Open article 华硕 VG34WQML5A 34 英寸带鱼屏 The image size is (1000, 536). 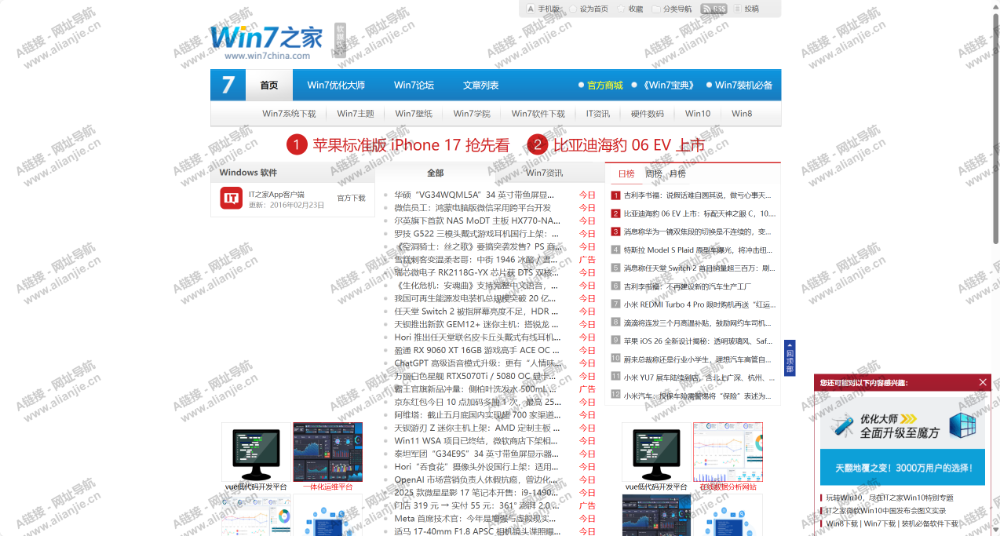474,195
